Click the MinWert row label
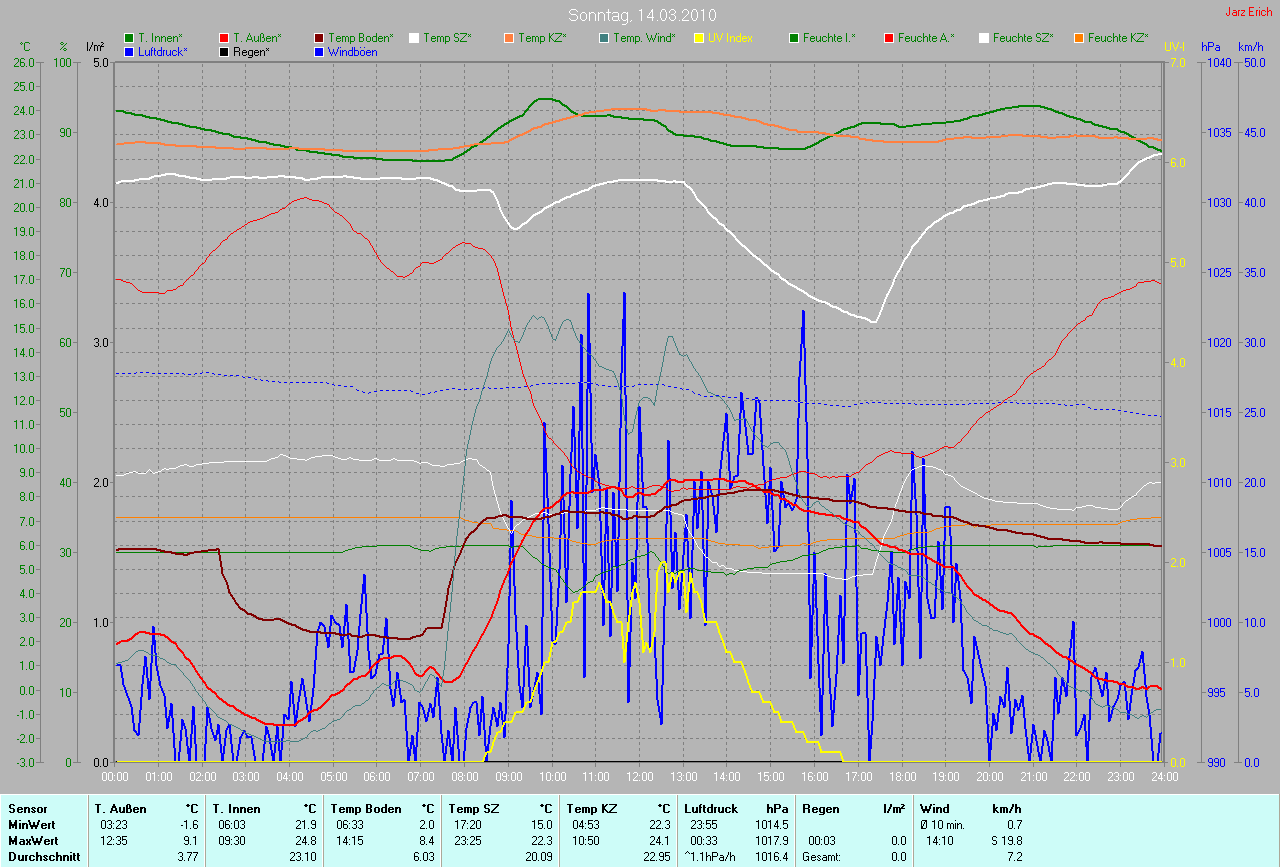The width and height of the screenshot is (1280, 867). pos(33,825)
